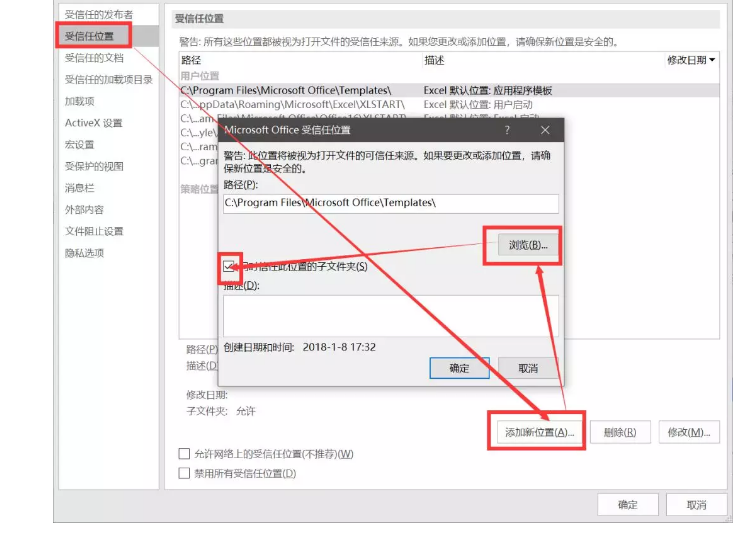
Task: Click the 路径(P) input field in dialog
Action: [391, 203]
